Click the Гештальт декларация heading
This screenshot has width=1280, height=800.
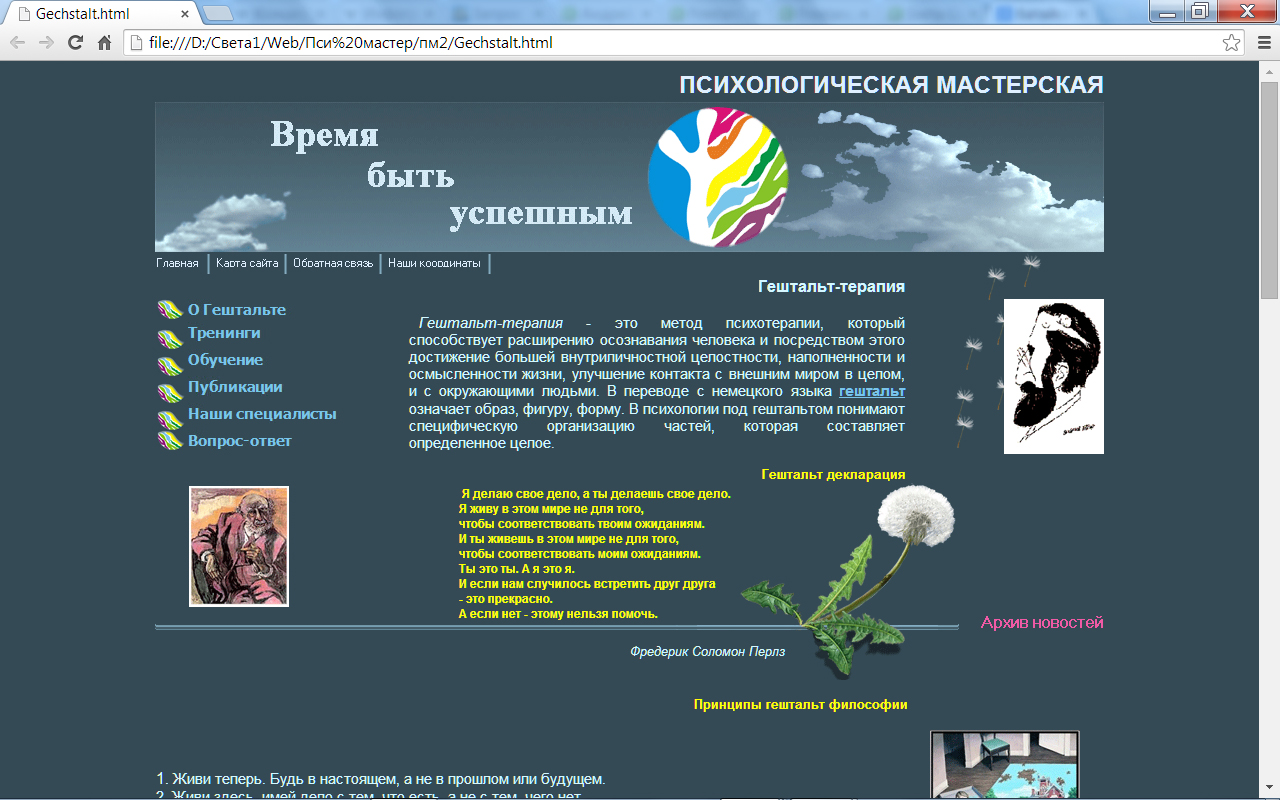(x=833, y=474)
